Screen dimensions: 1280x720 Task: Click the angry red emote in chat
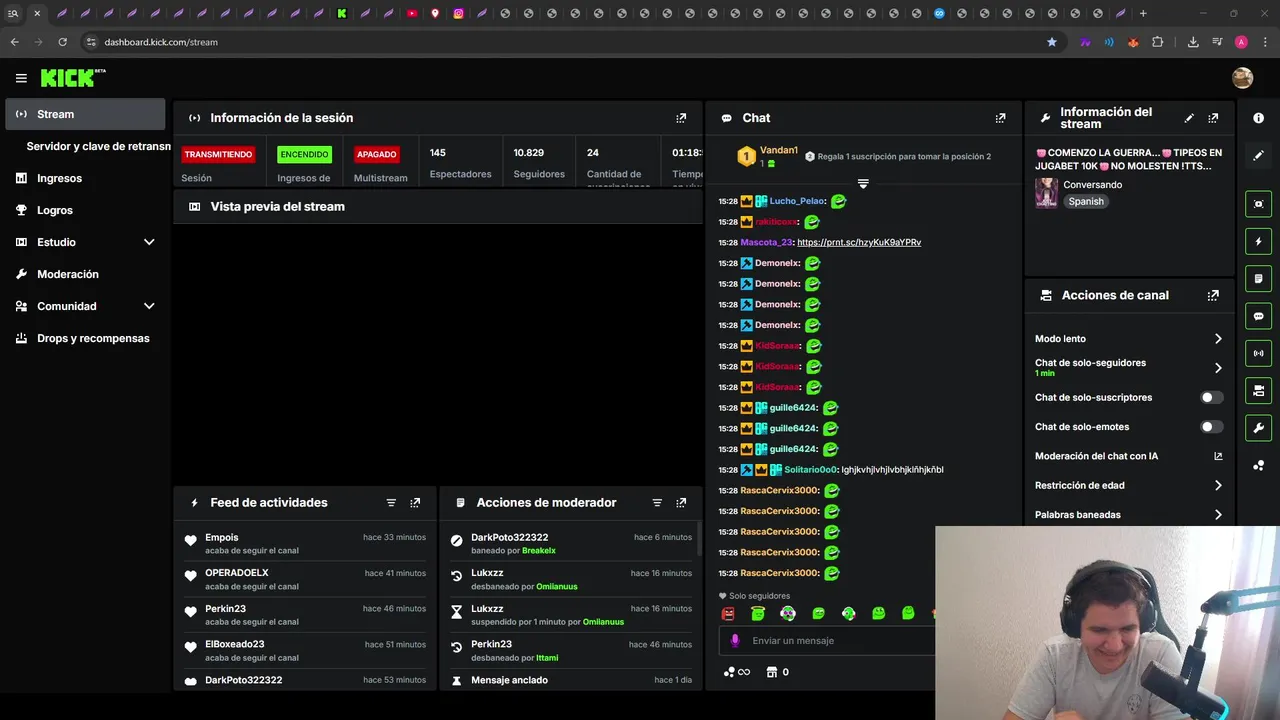[x=728, y=613]
